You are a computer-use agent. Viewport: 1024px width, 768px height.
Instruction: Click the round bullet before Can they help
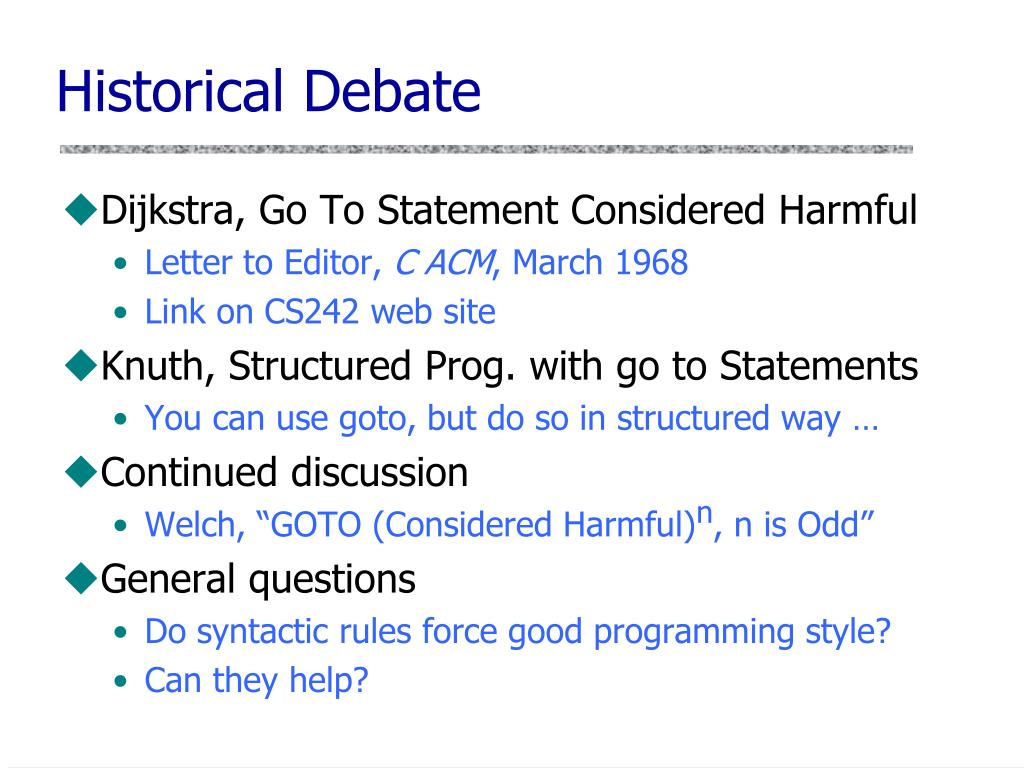120,681
